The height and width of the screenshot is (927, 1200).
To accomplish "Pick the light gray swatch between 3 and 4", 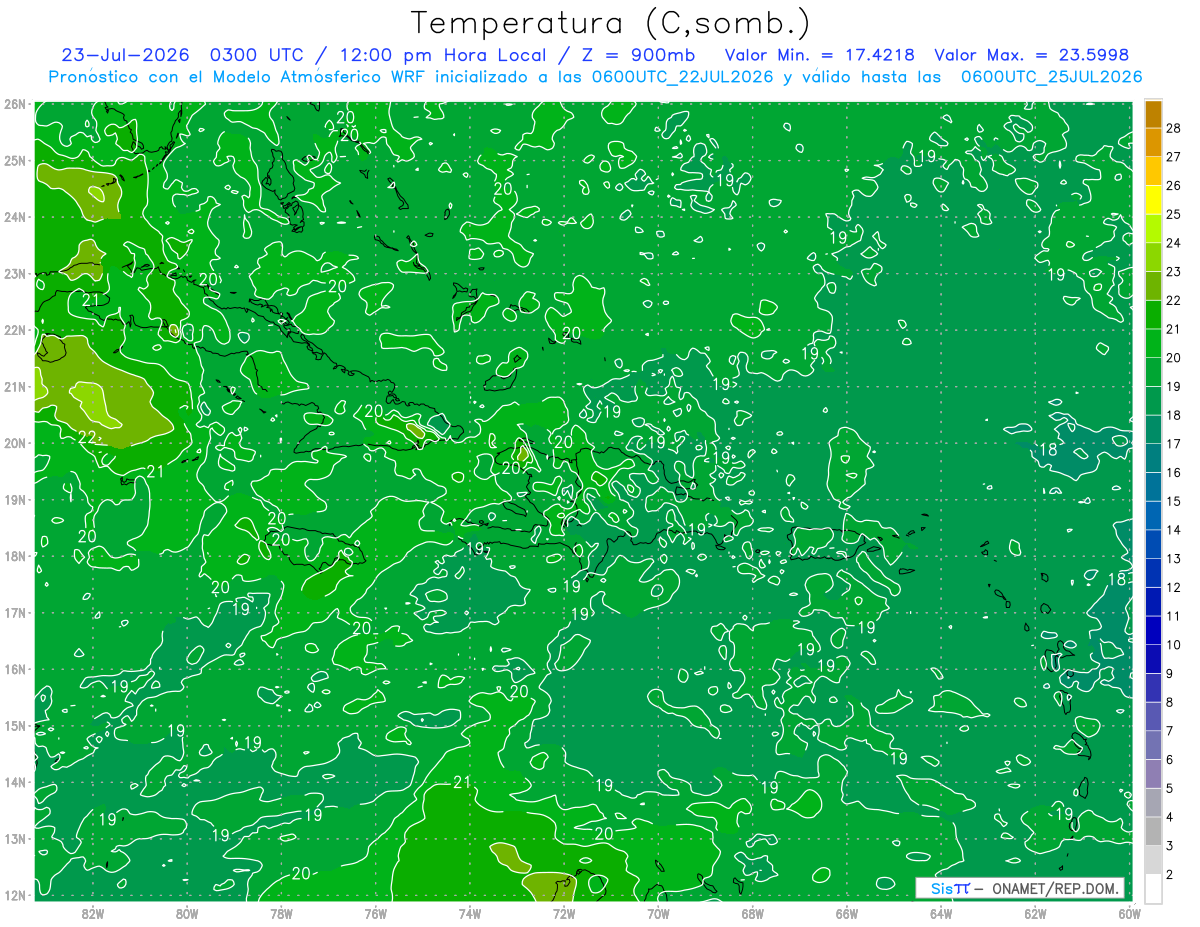I will (1153, 832).
